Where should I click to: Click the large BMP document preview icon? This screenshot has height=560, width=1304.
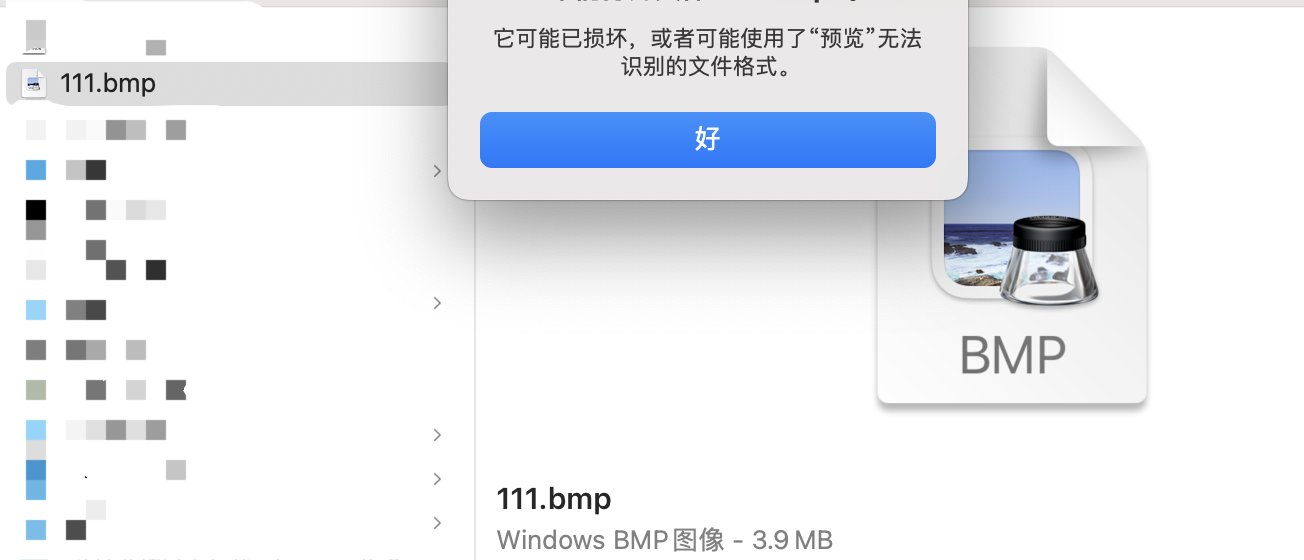[x=1011, y=226]
